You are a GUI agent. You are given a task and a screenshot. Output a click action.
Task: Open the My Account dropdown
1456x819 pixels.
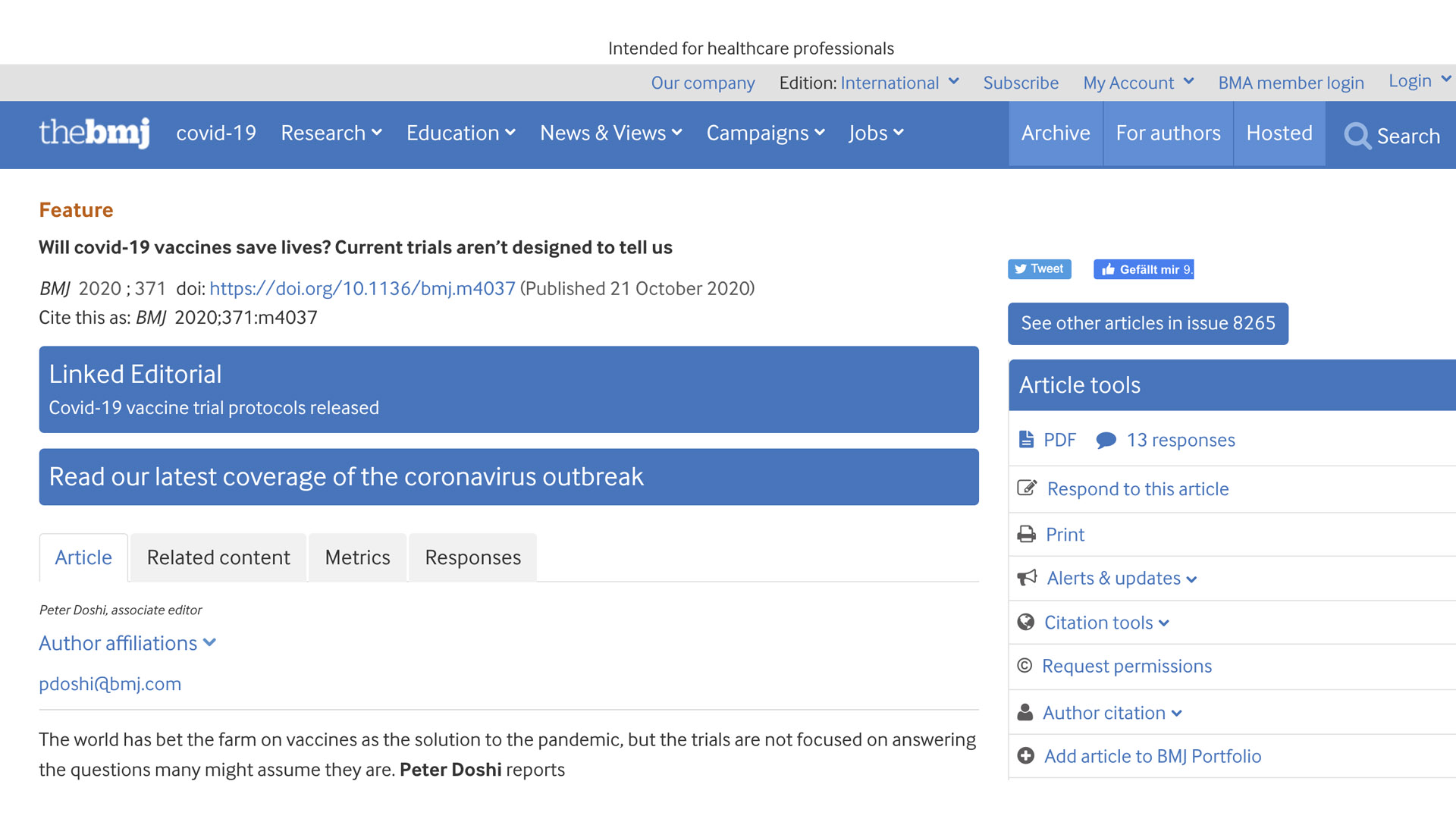(1137, 83)
